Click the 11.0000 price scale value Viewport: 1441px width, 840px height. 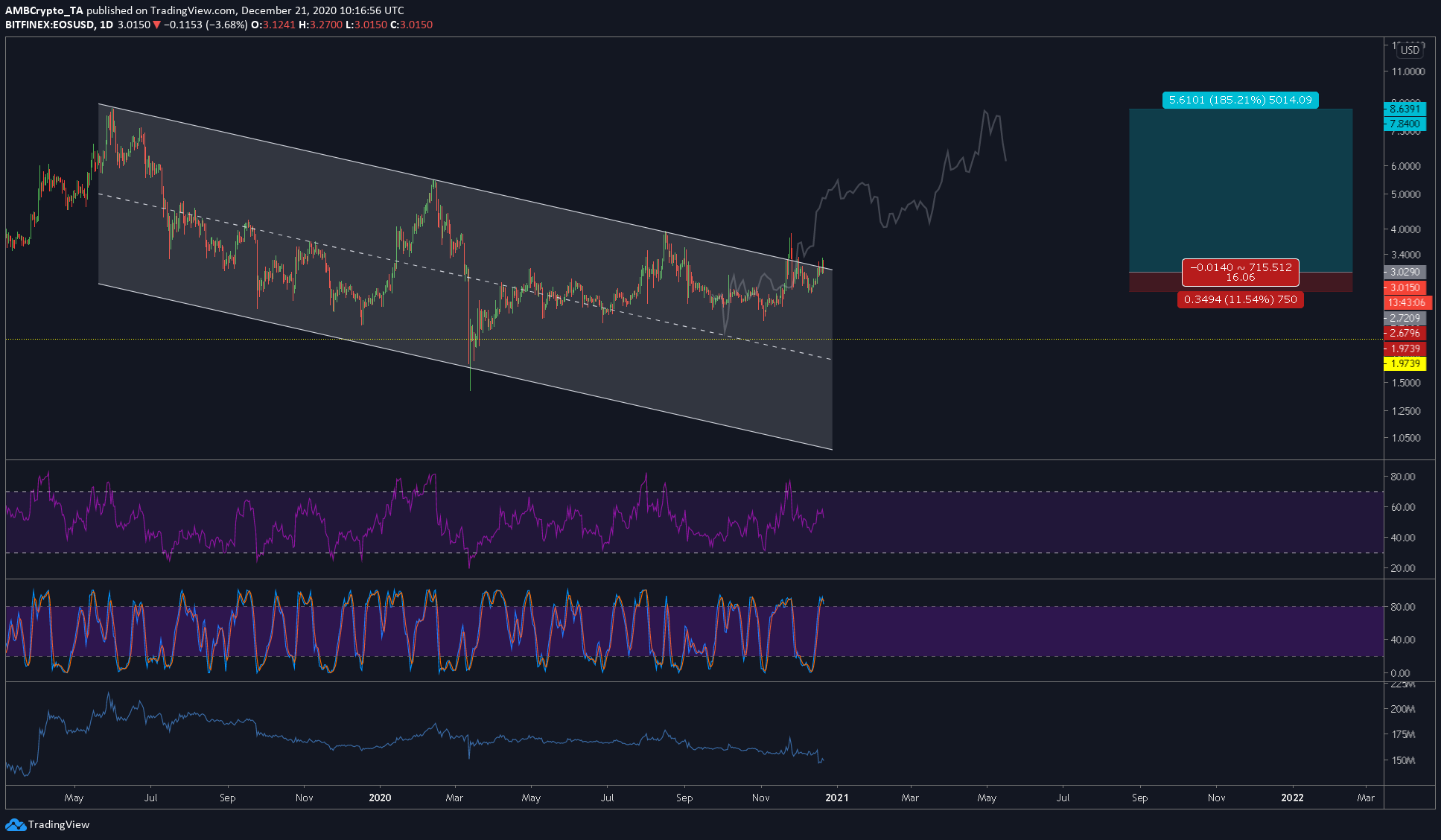(1407, 71)
